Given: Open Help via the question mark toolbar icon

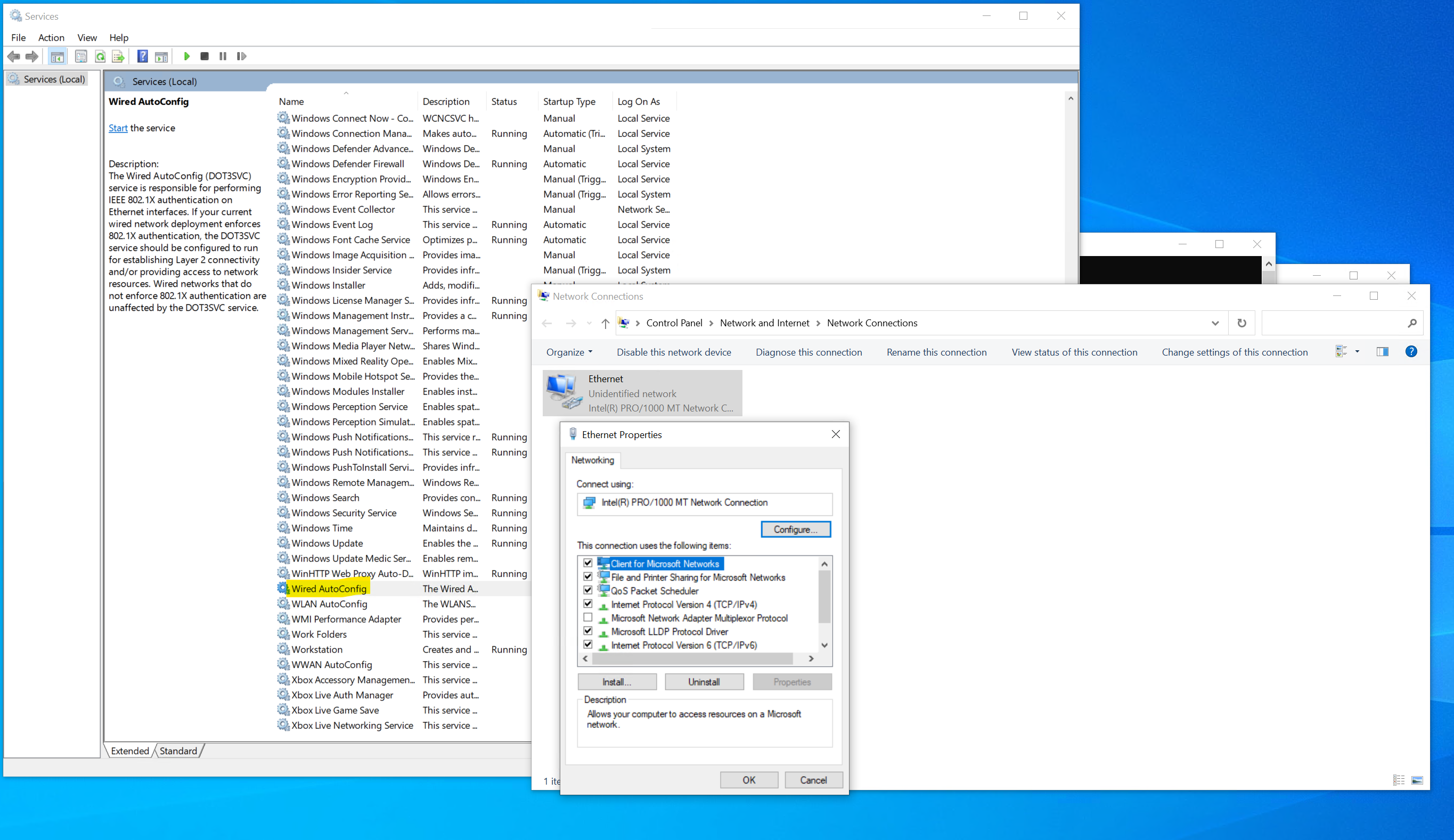Looking at the screenshot, I should (x=142, y=56).
